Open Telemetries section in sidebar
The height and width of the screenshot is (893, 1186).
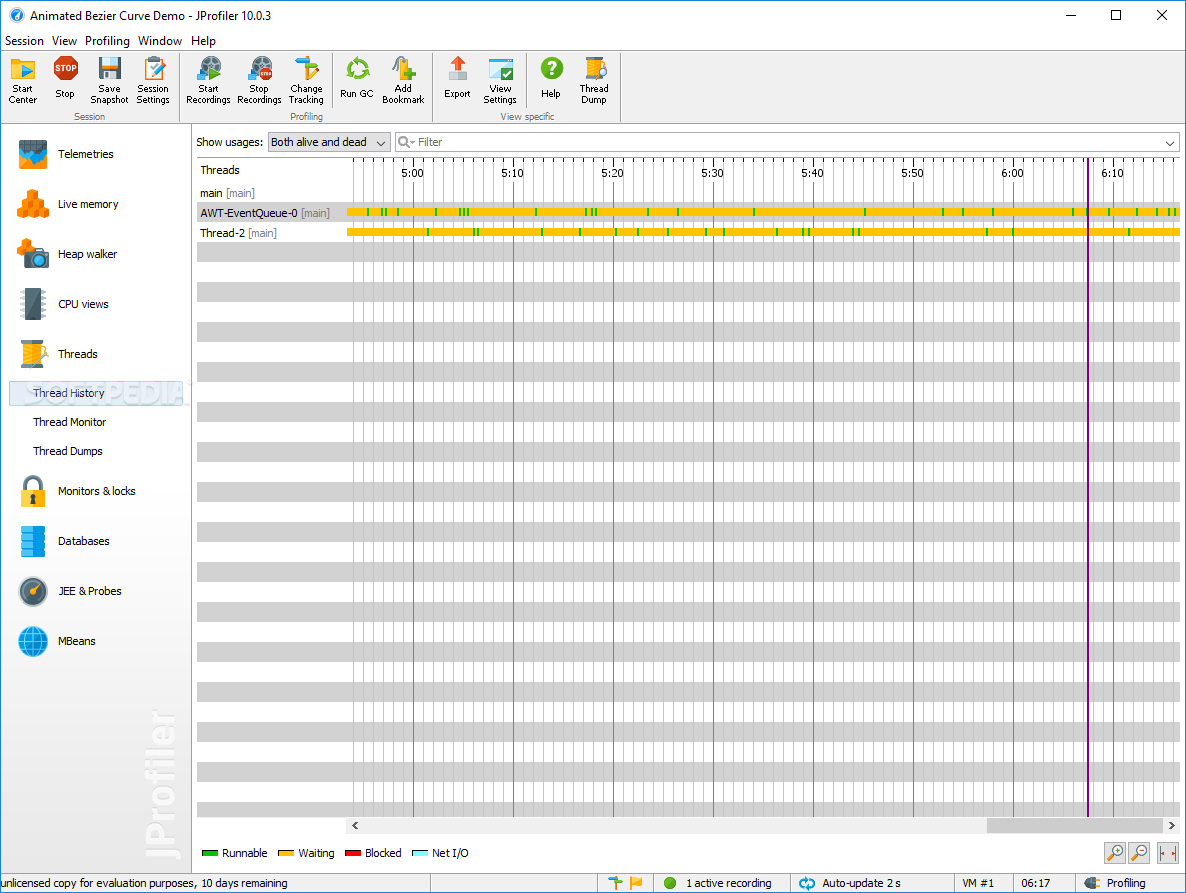click(85, 154)
